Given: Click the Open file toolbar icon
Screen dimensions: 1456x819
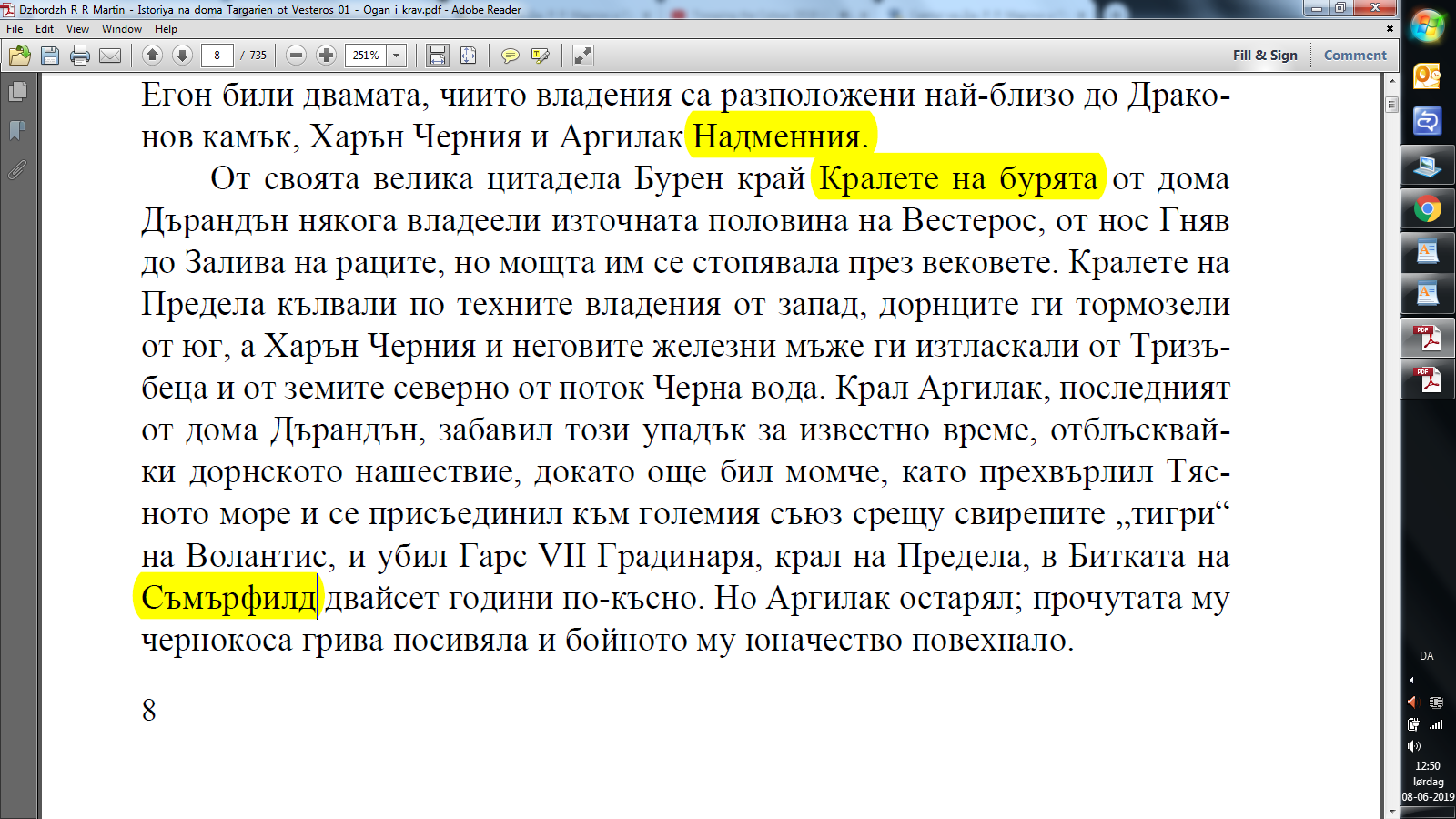Looking at the screenshot, I should [x=20, y=56].
